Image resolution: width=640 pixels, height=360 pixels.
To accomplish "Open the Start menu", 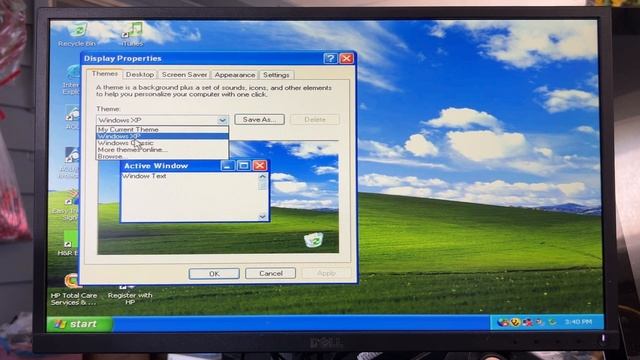I will (80, 324).
